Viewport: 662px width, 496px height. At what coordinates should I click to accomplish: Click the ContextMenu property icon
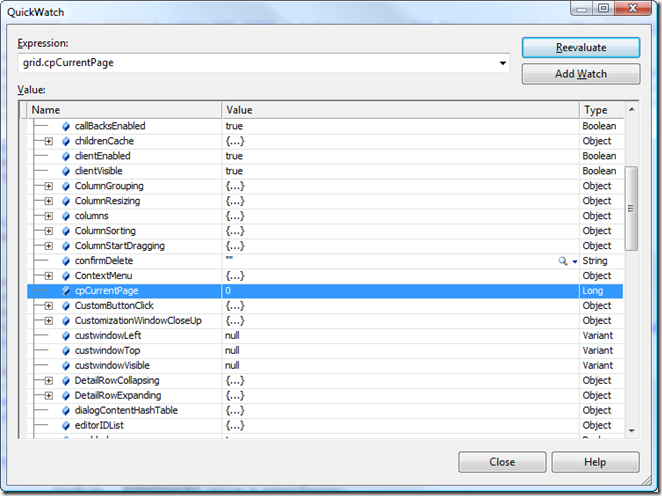pyautogui.click(x=66, y=276)
